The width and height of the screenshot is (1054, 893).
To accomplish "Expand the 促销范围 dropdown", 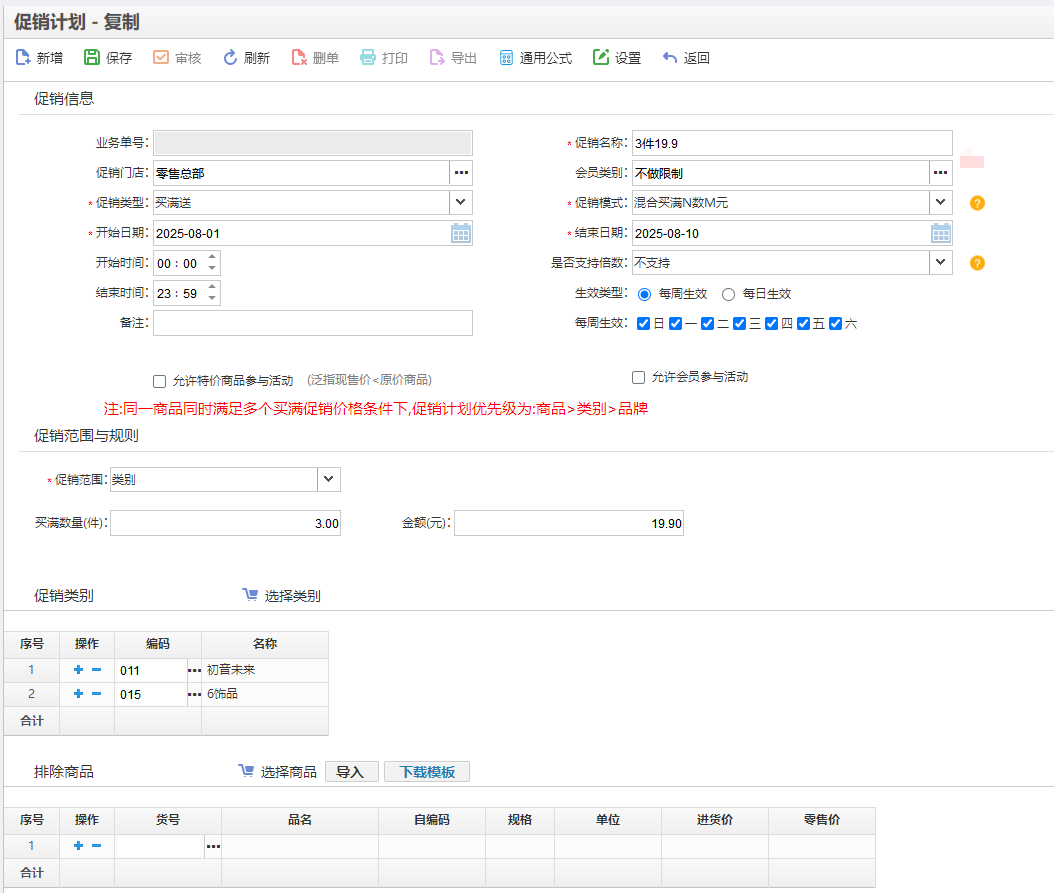I will pyautogui.click(x=329, y=479).
